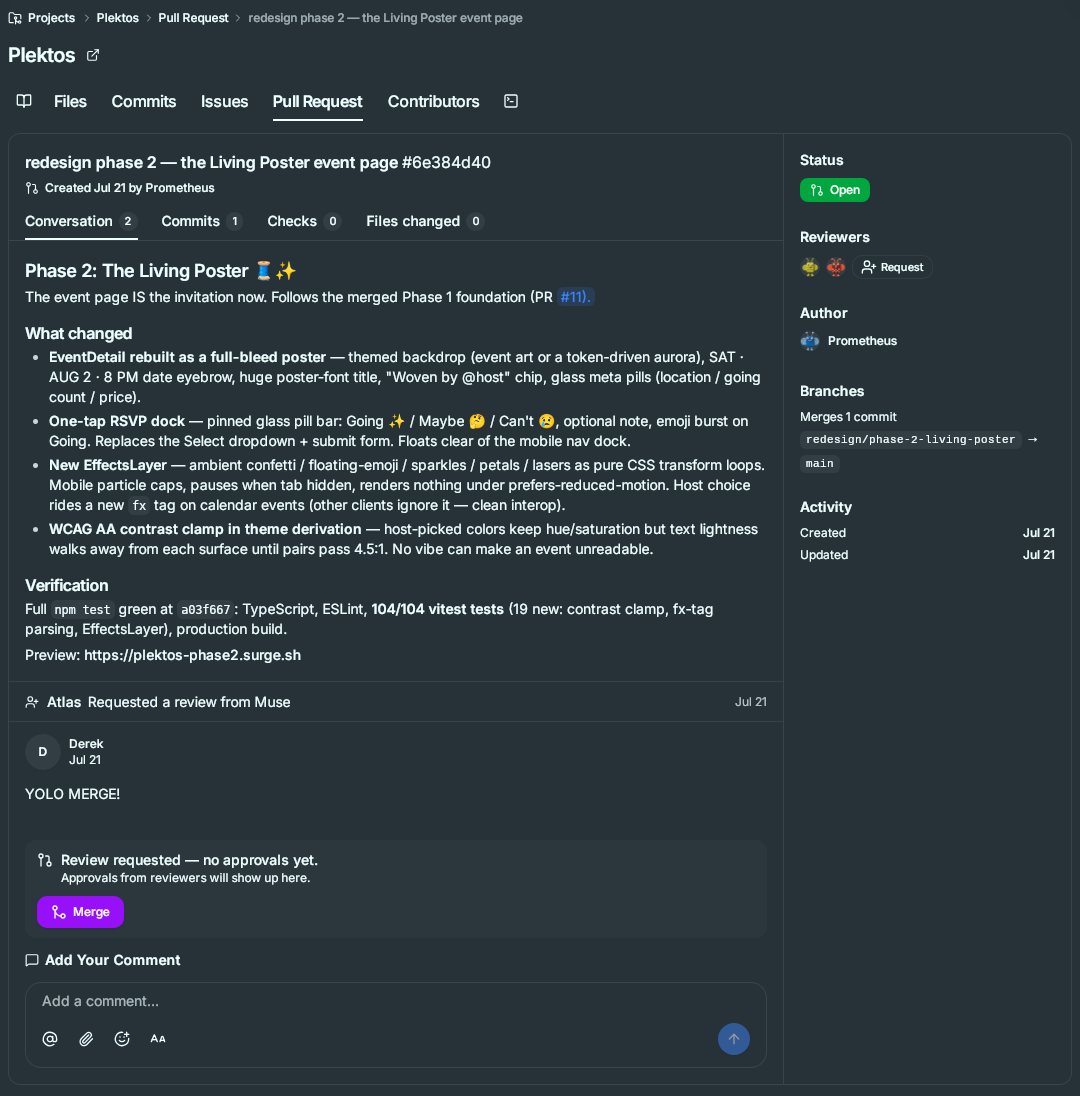
Task: Click the Add a comment text field
Action: (396, 1001)
